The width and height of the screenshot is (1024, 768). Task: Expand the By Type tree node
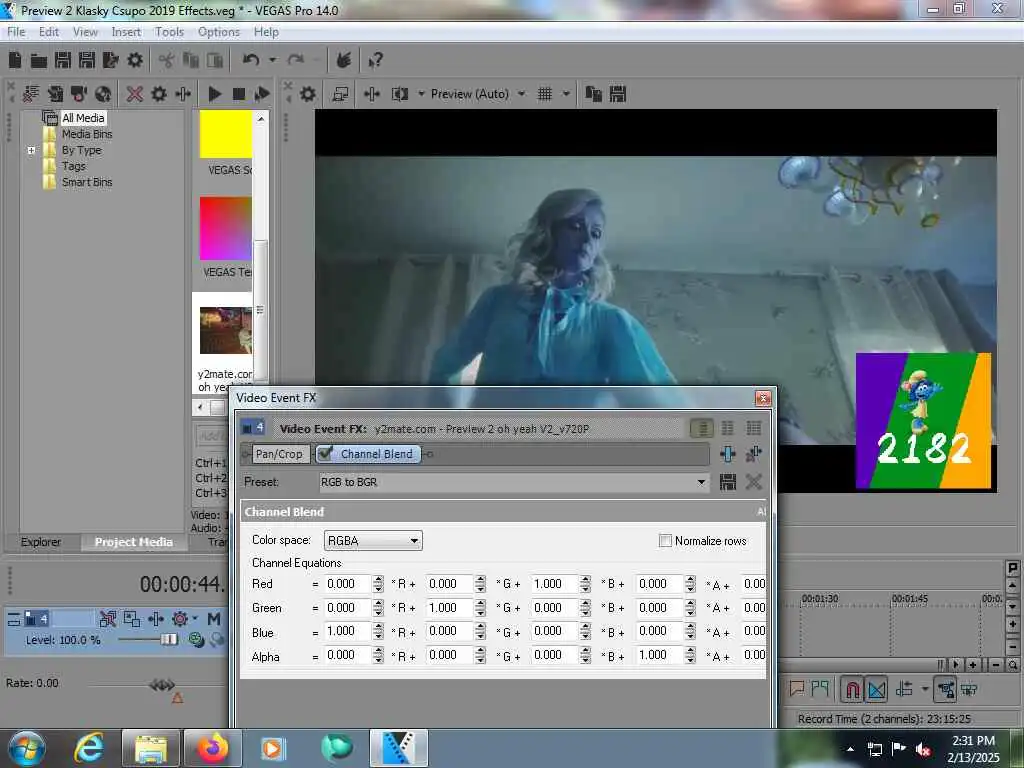pos(31,150)
